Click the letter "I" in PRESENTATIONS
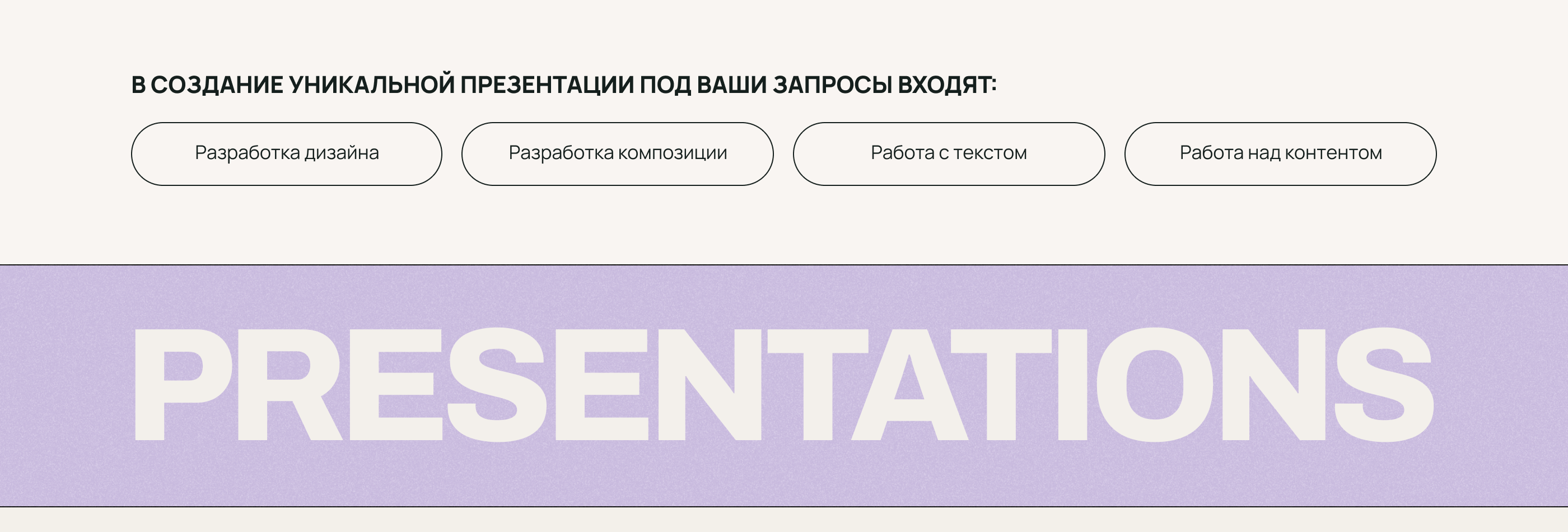This screenshot has width=1568, height=532. [1072, 384]
